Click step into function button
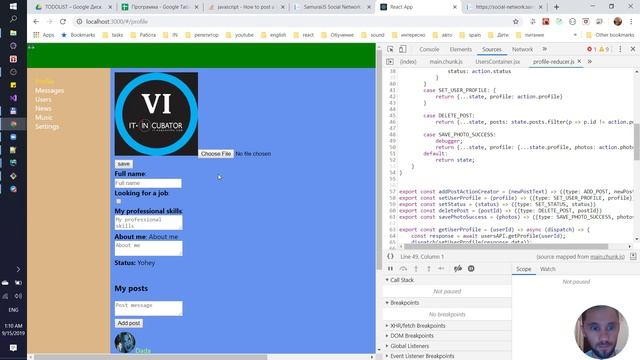Screen dimensions: 640x360 coord(416,269)
